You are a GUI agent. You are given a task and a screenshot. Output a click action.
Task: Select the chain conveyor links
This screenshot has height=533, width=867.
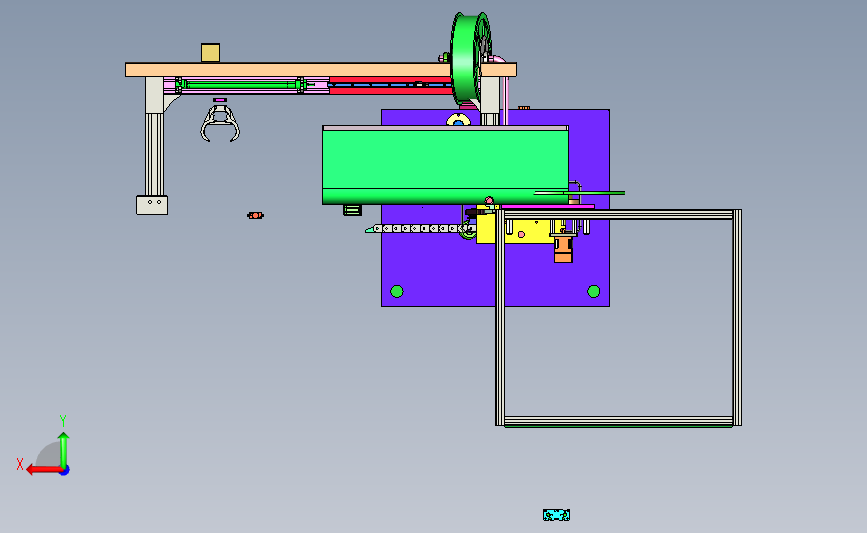420,228
